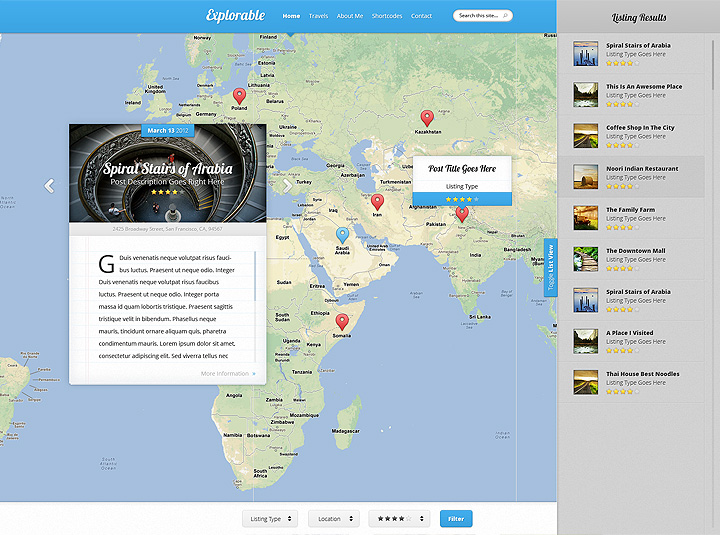Click the red map pin on Poland
The image size is (720, 535).
coord(239,96)
